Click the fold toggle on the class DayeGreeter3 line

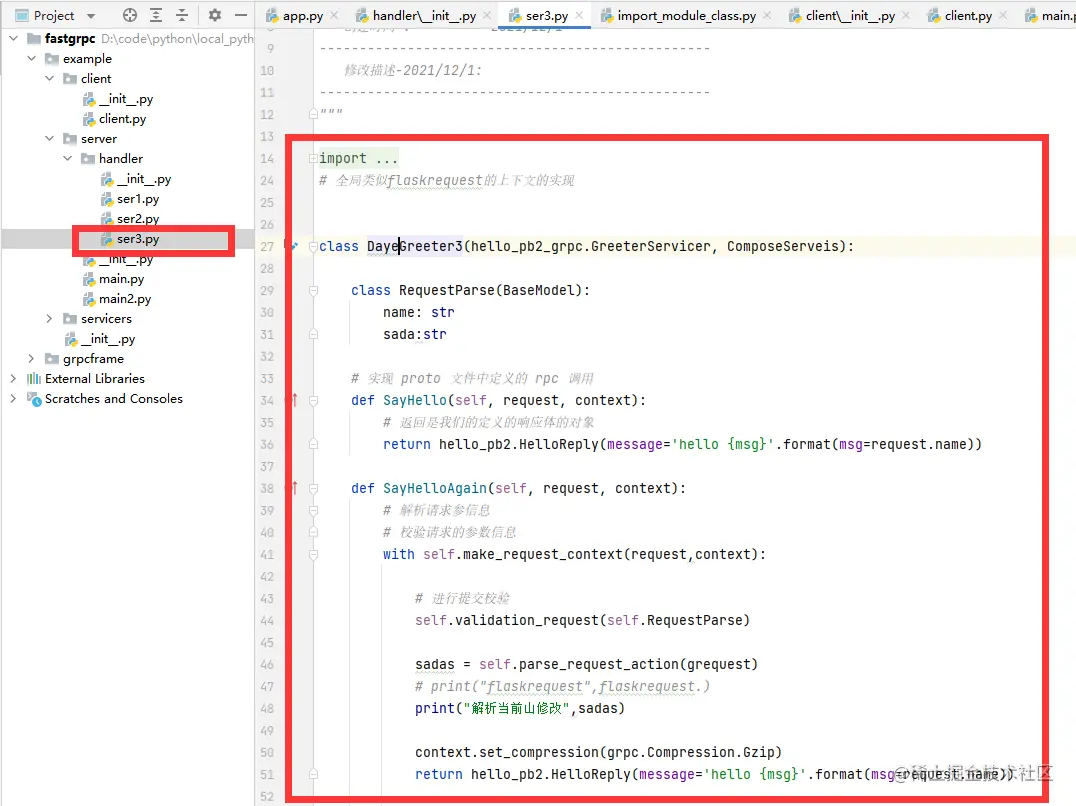[x=313, y=246]
